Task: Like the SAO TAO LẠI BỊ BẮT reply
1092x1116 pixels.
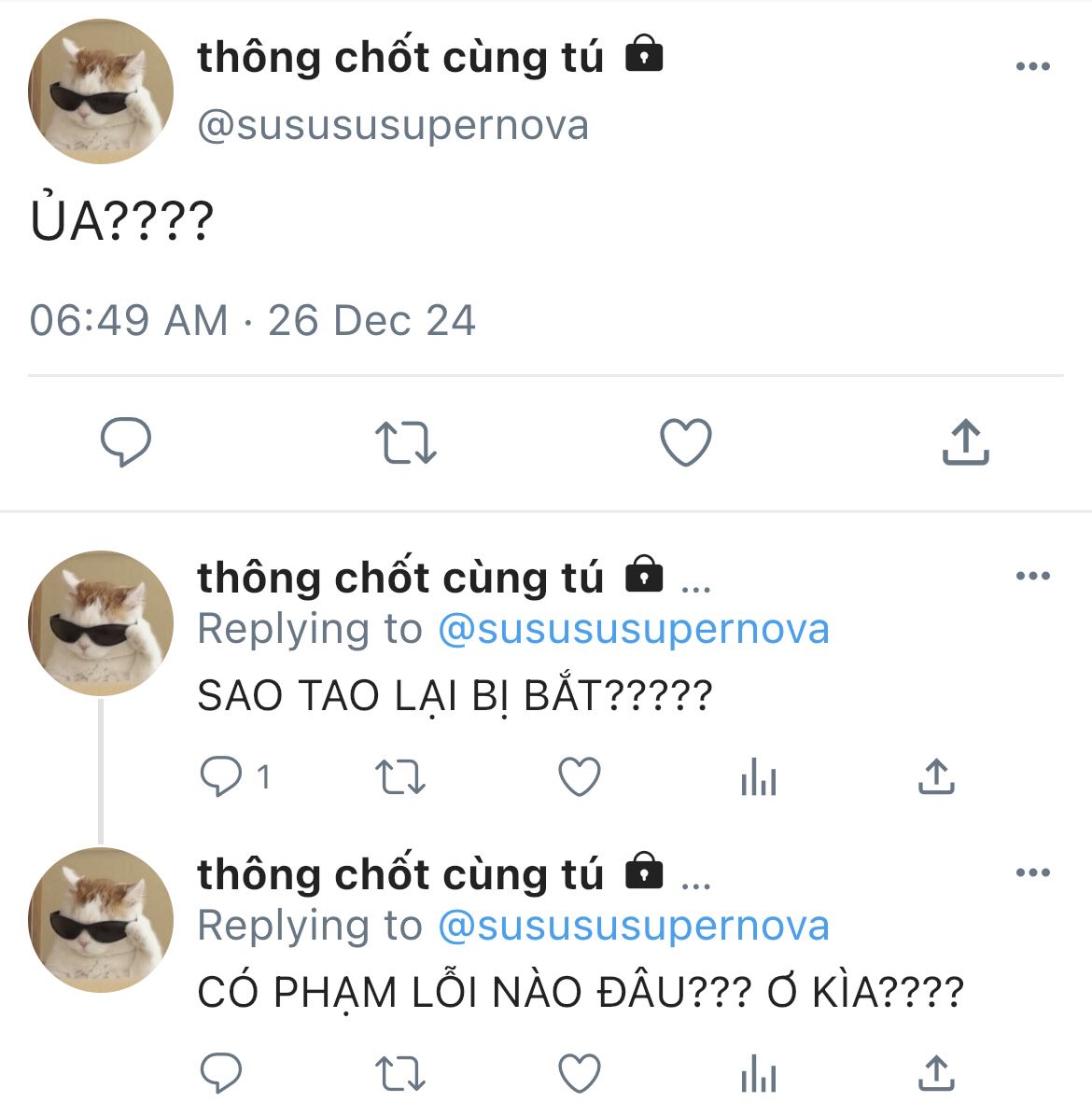Action: (580, 775)
